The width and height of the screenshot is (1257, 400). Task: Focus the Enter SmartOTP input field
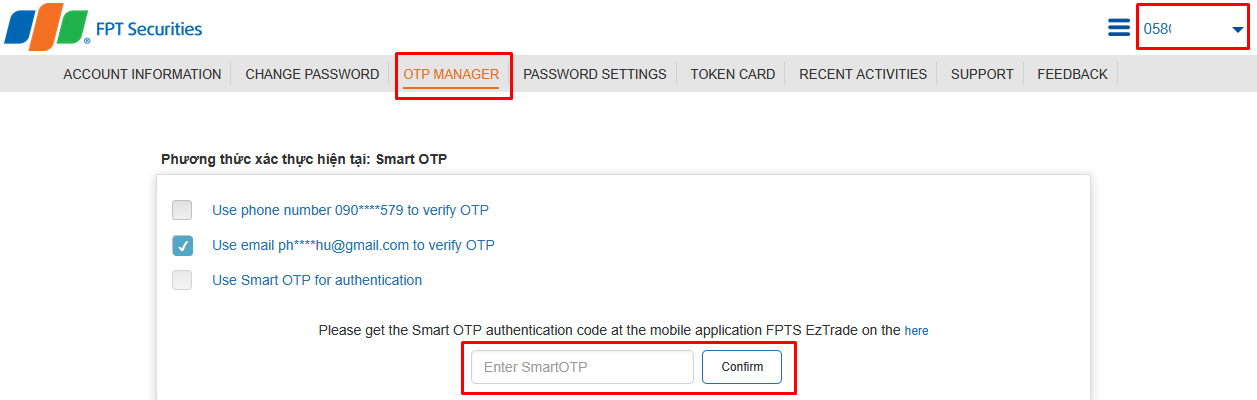click(x=582, y=367)
